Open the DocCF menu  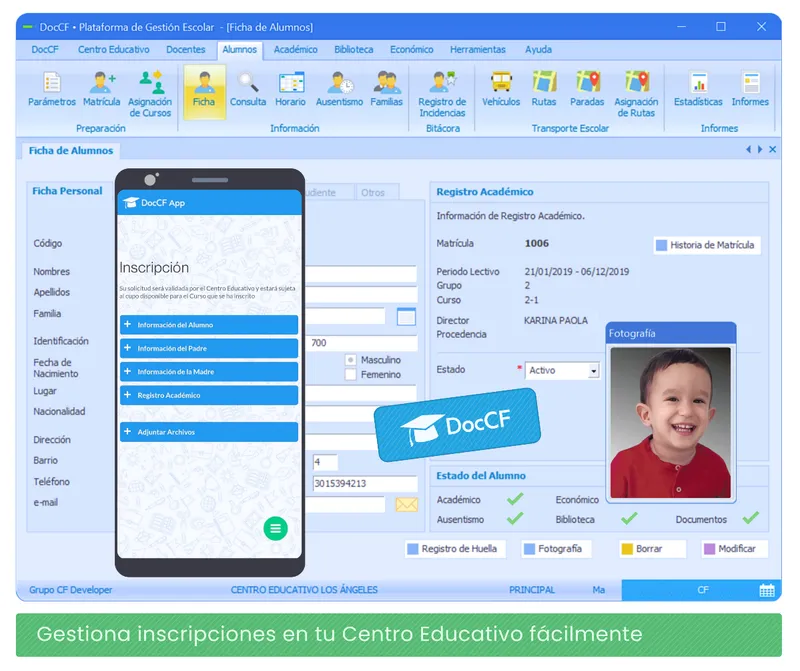tap(45, 49)
